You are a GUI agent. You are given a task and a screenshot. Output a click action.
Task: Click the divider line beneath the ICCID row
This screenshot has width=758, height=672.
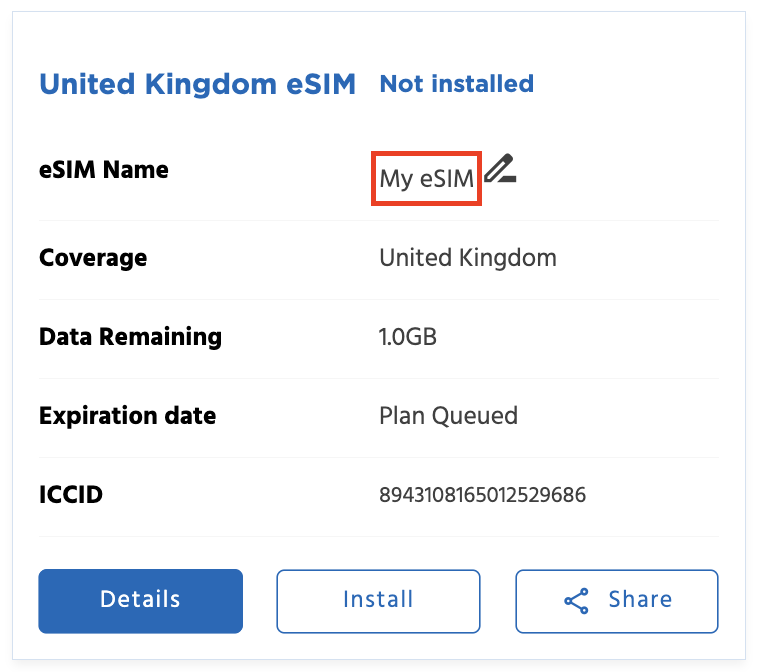[378, 536]
